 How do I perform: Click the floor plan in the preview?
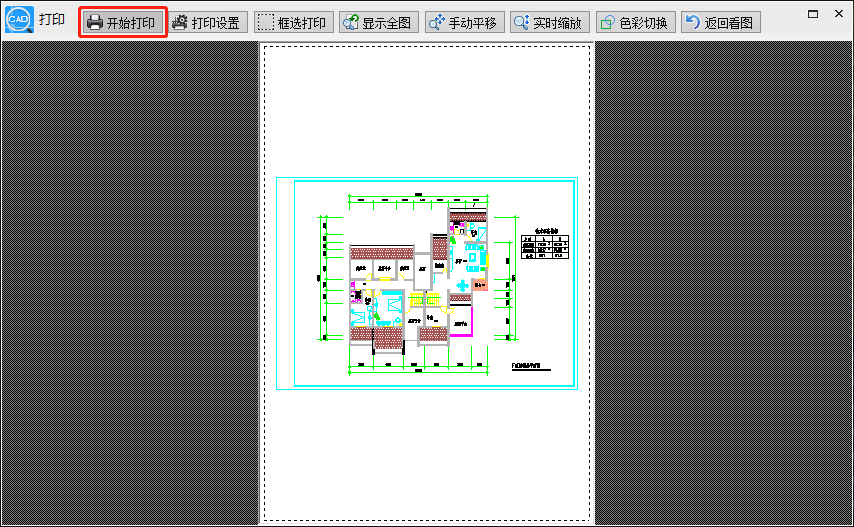pos(418,283)
